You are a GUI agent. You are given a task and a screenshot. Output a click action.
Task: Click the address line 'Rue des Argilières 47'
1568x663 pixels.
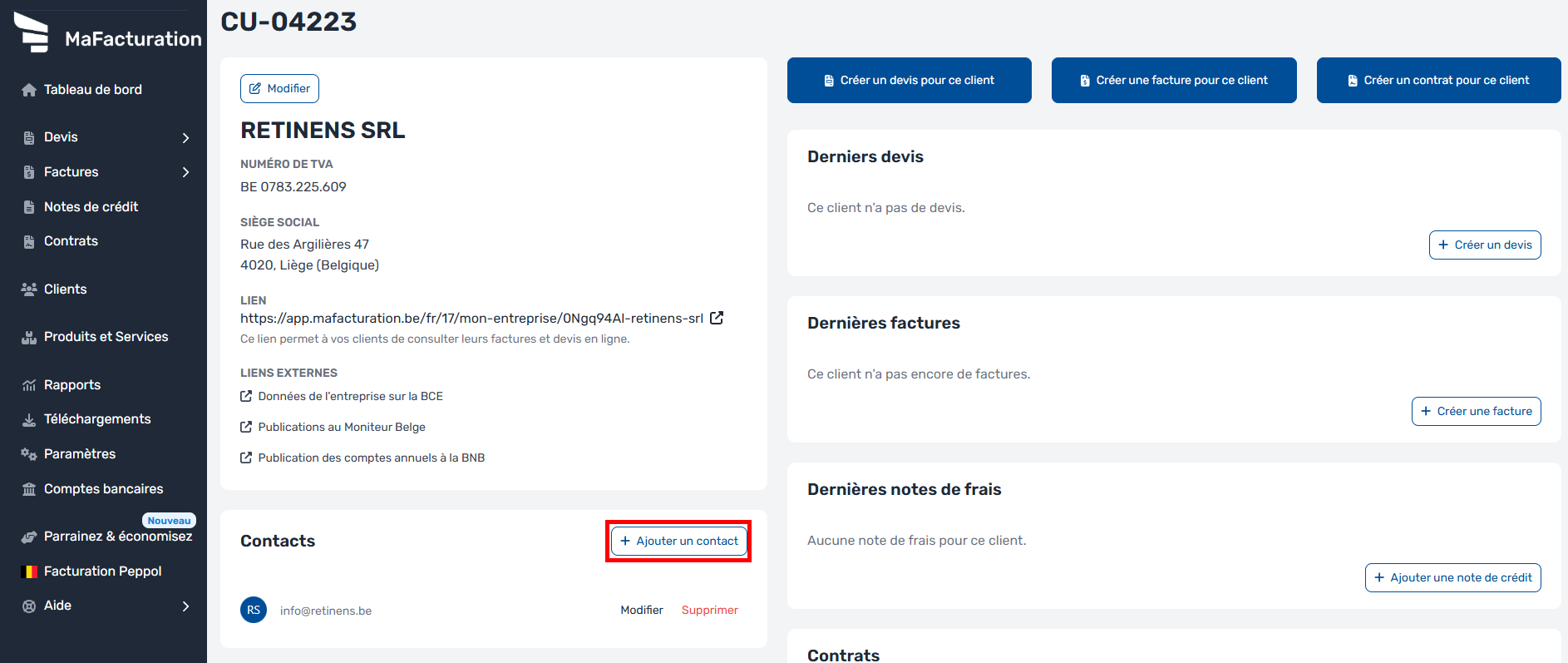coord(304,245)
